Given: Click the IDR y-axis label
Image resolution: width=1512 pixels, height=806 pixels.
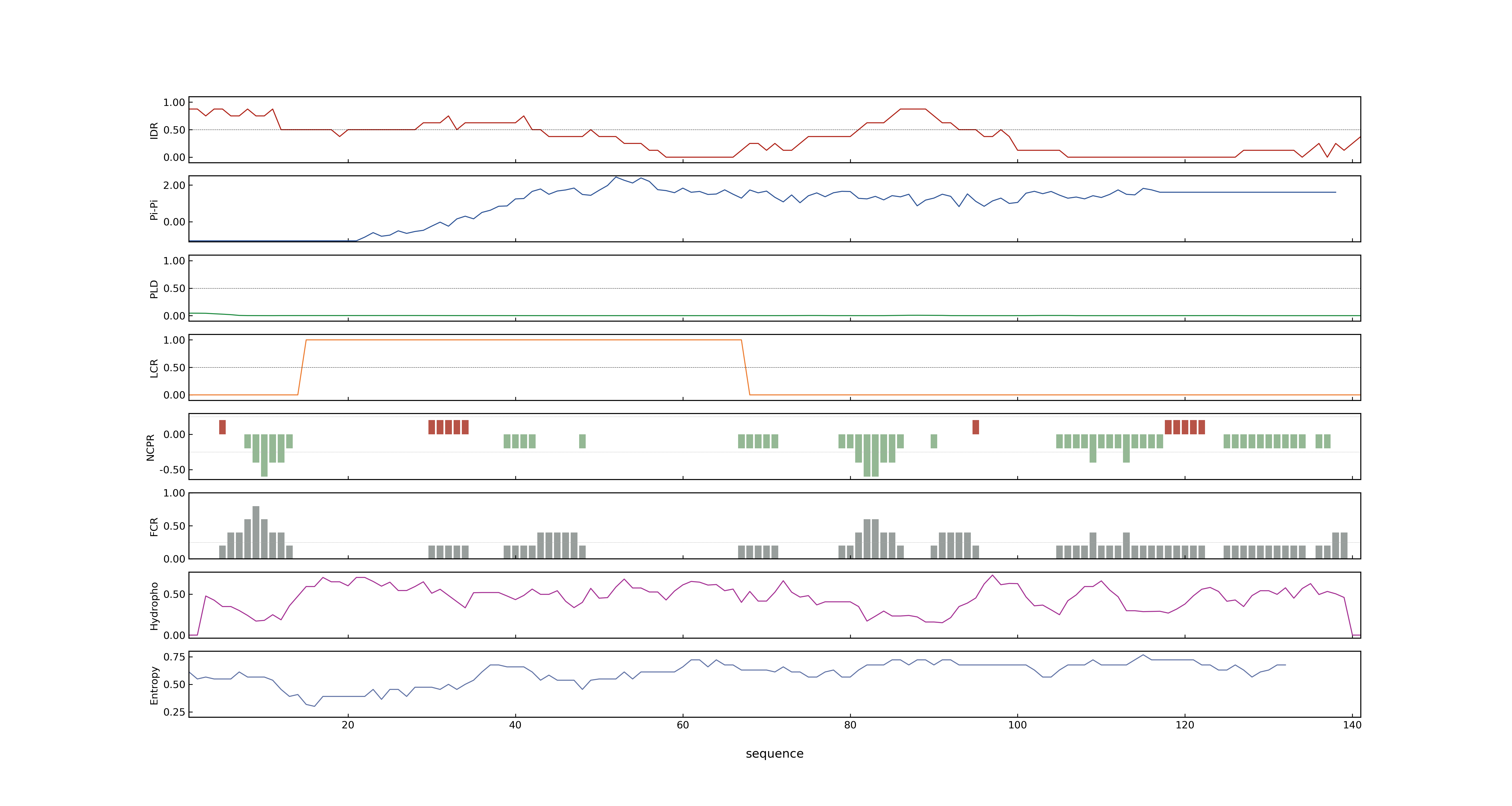Looking at the screenshot, I should point(154,130).
